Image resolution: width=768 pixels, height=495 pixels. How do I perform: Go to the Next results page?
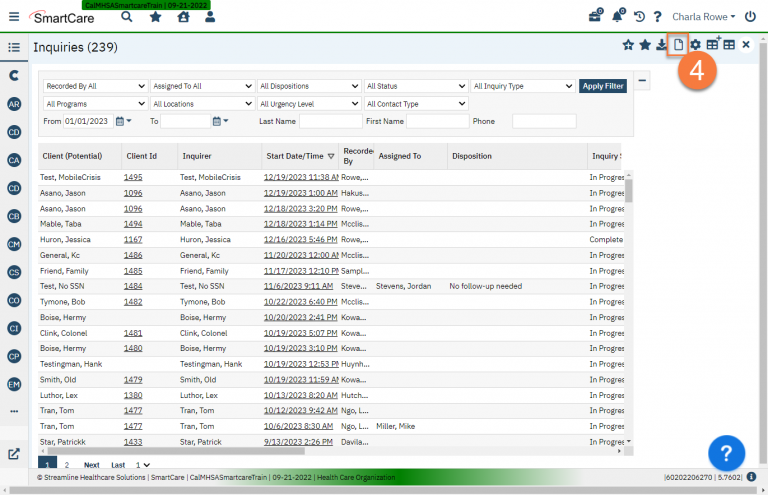(x=91, y=465)
